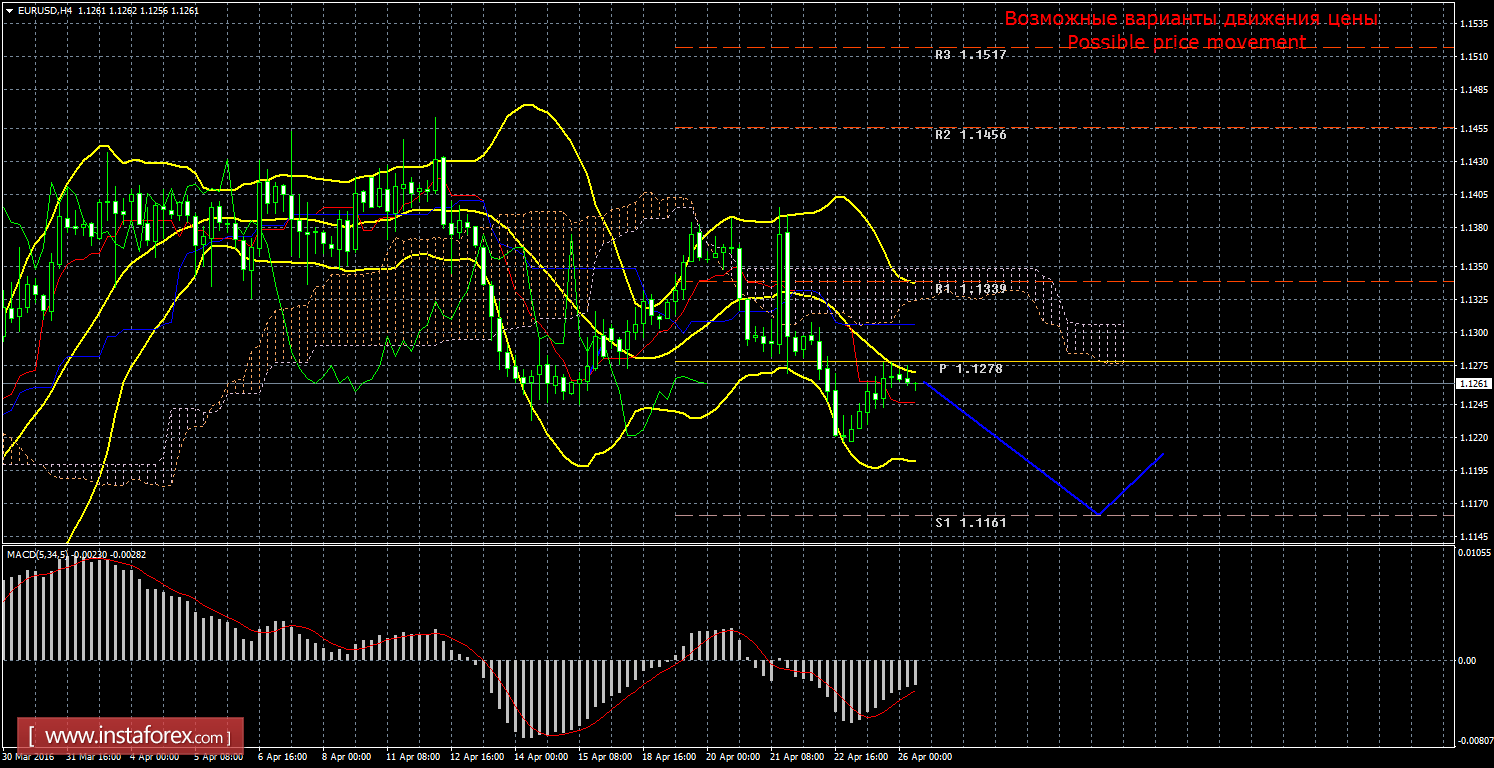
Task: Click the 1.1535 price axis value
Action: tap(1473, 23)
